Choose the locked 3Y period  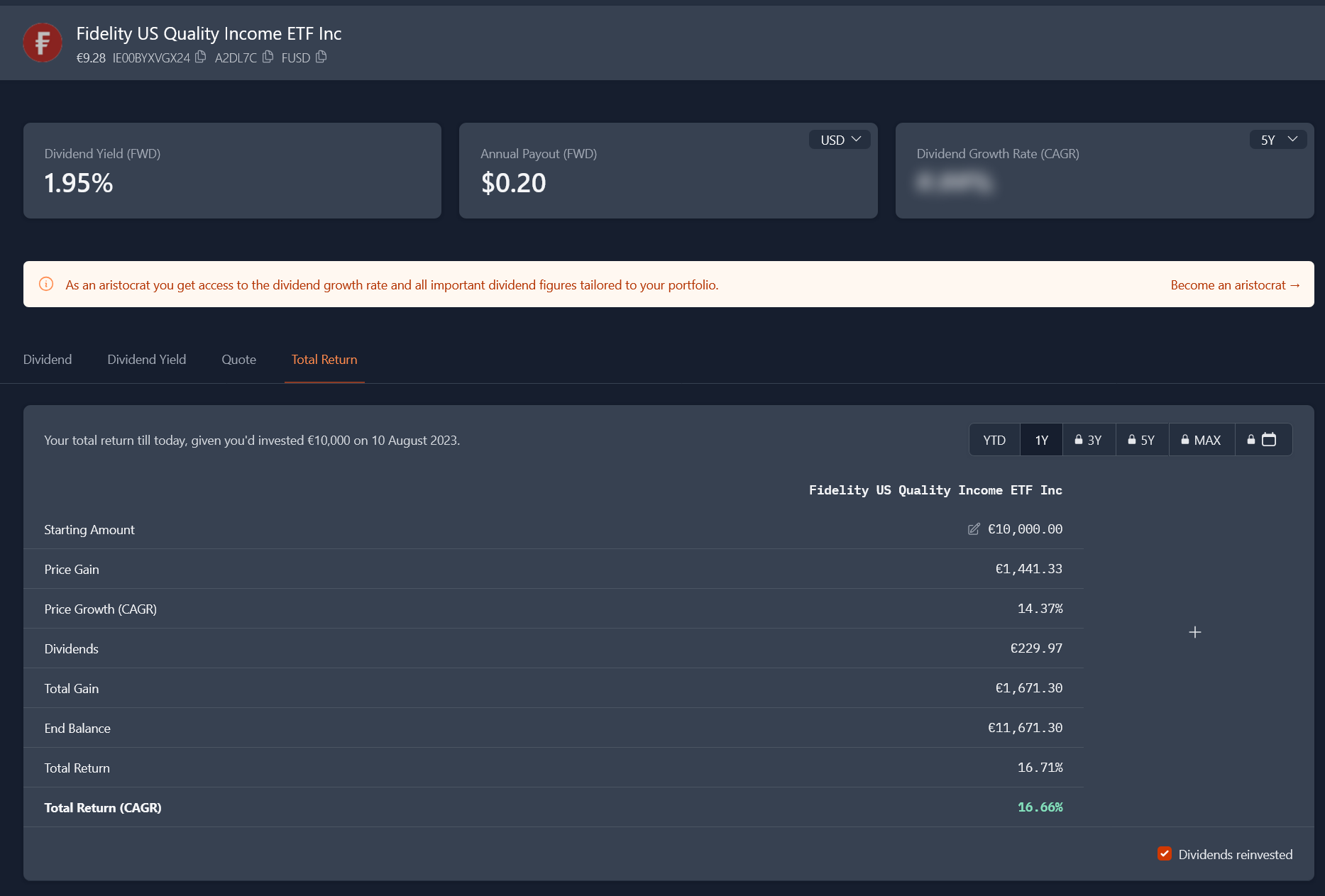click(x=1089, y=440)
